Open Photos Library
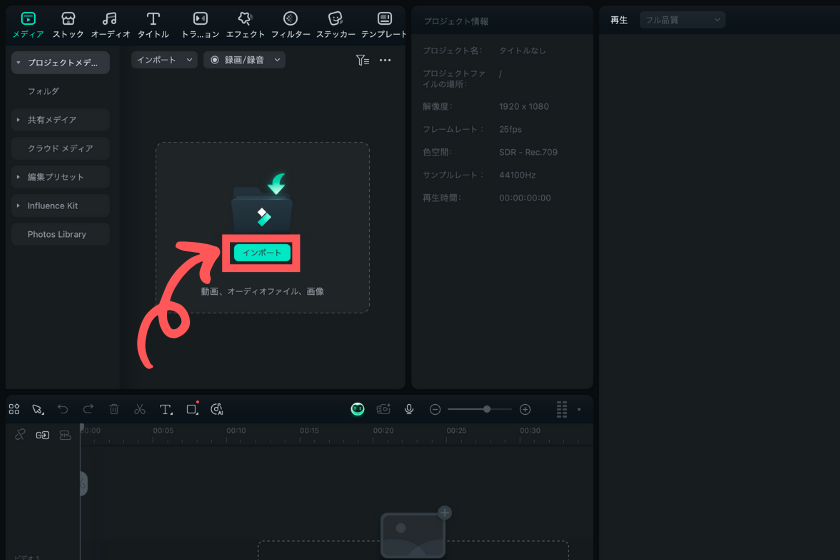The width and height of the screenshot is (840, 560). click(x=61, y=234)
